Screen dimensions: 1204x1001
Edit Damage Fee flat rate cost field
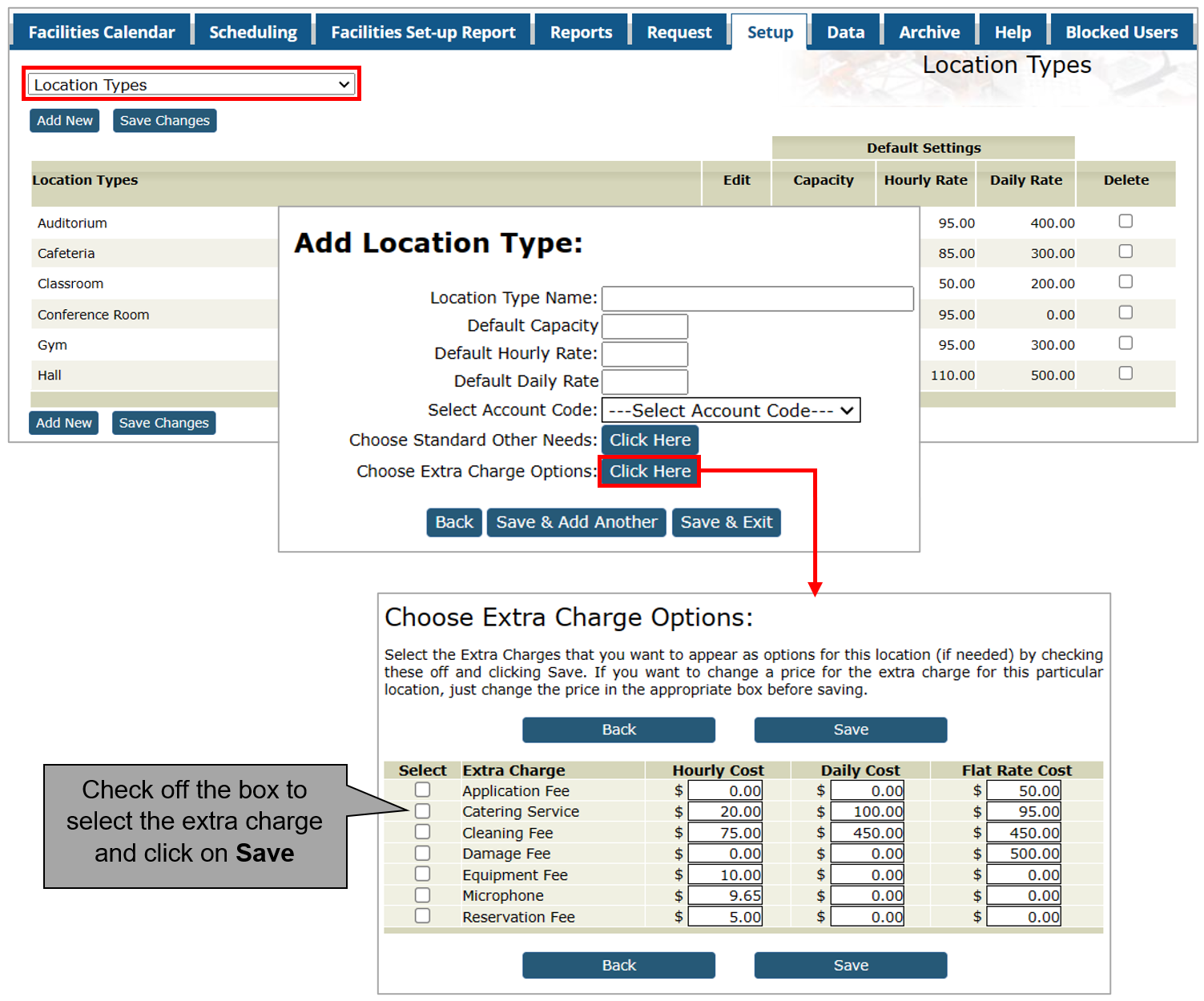pos(1024,854)
